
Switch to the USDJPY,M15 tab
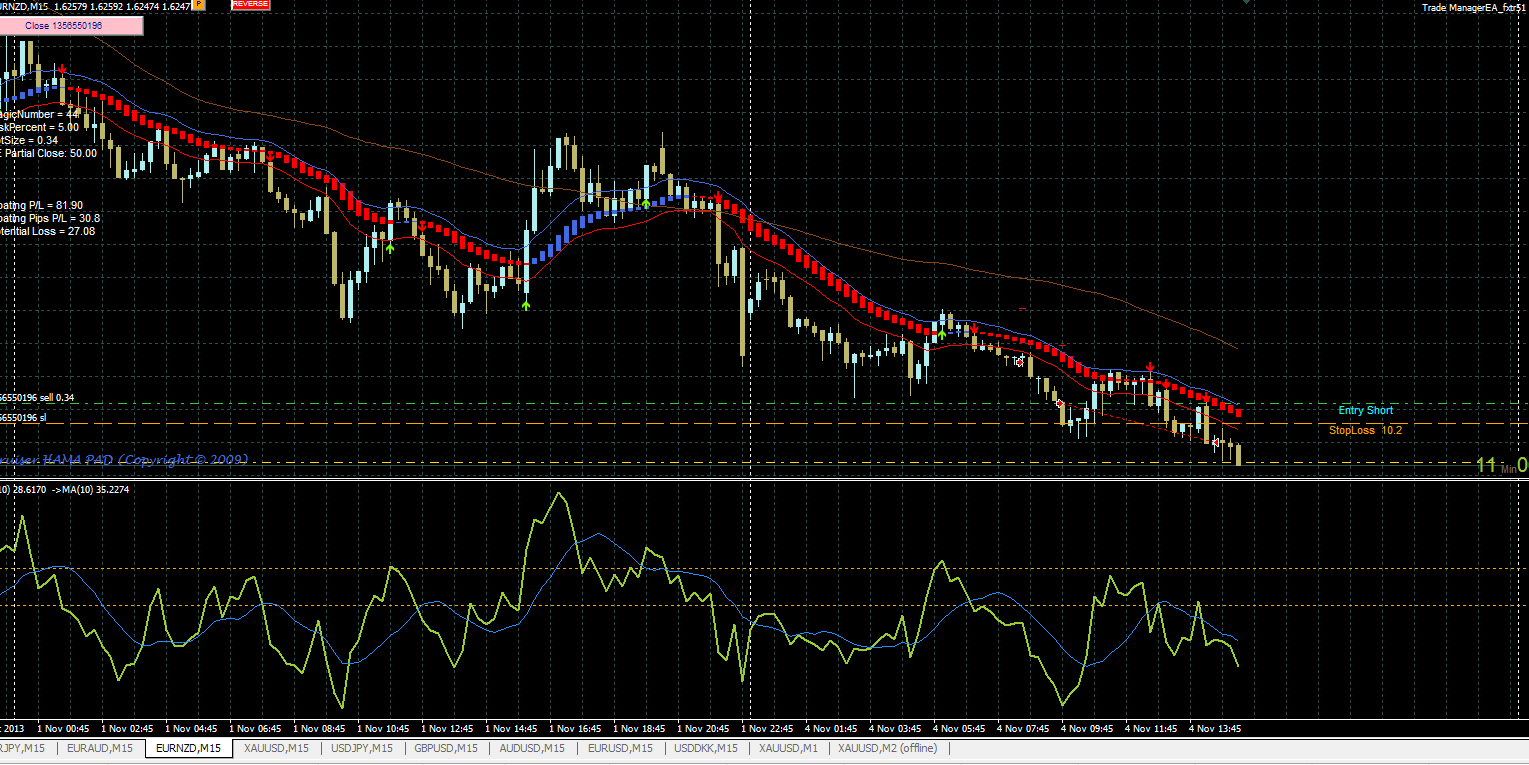click(362, 748)
